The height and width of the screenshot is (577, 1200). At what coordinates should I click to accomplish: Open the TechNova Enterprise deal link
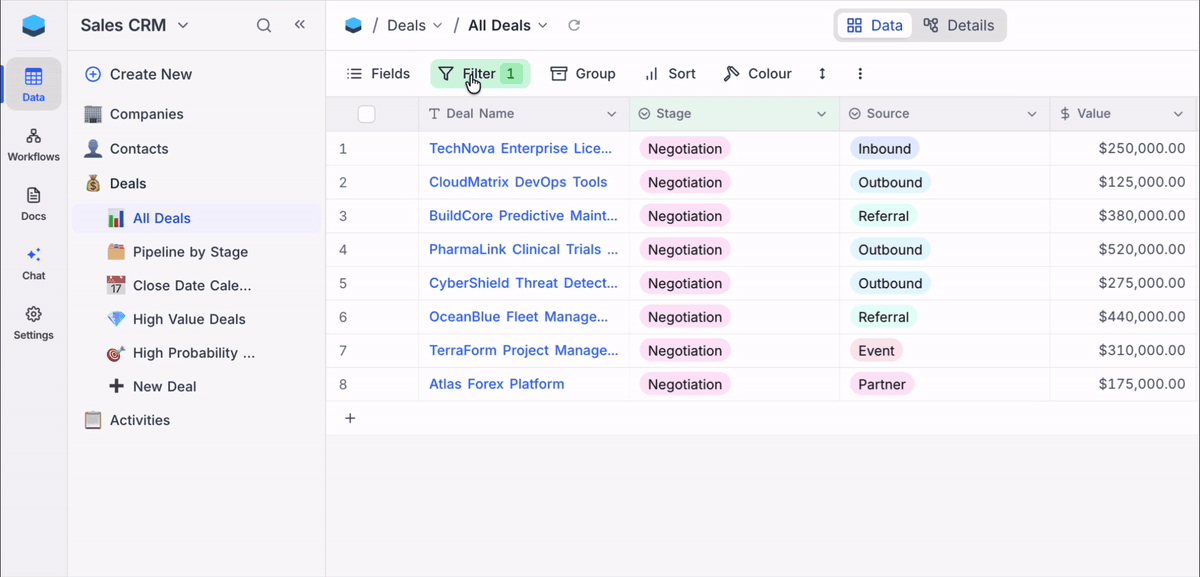[x=520, y=148]
